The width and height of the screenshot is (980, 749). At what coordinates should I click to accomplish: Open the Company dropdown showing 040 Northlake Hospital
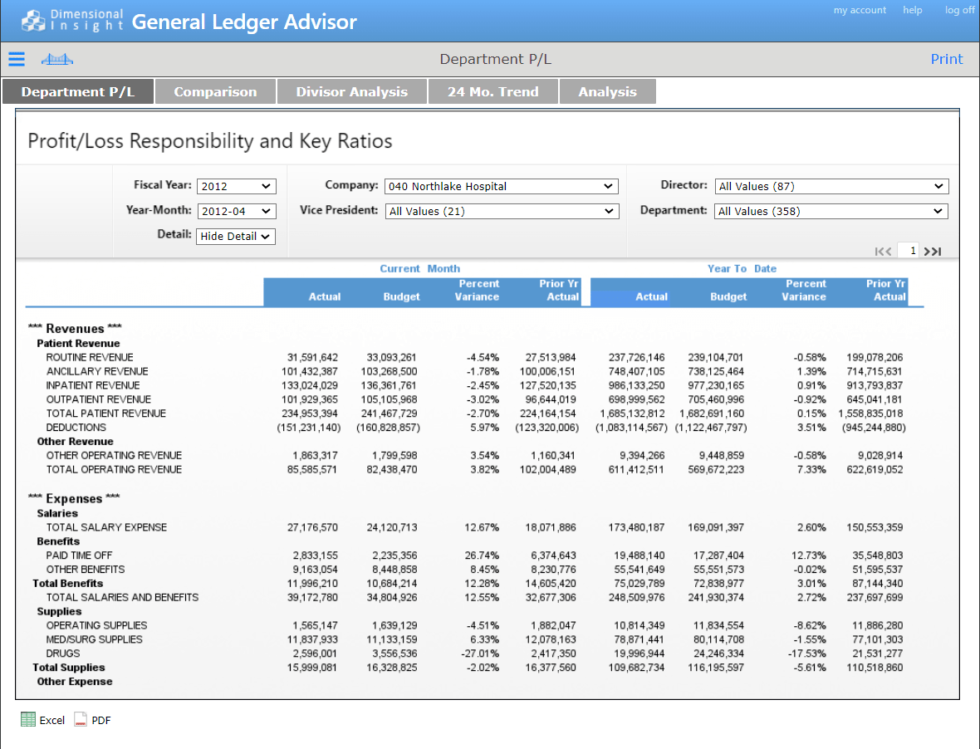(501, 186)
